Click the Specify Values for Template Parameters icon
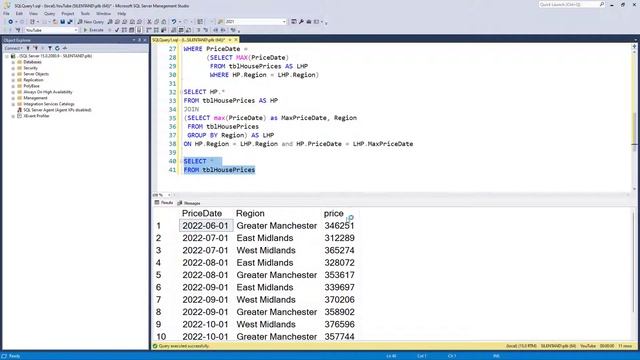The height and width of the screenshot is (360, 640). pos(233,30)
